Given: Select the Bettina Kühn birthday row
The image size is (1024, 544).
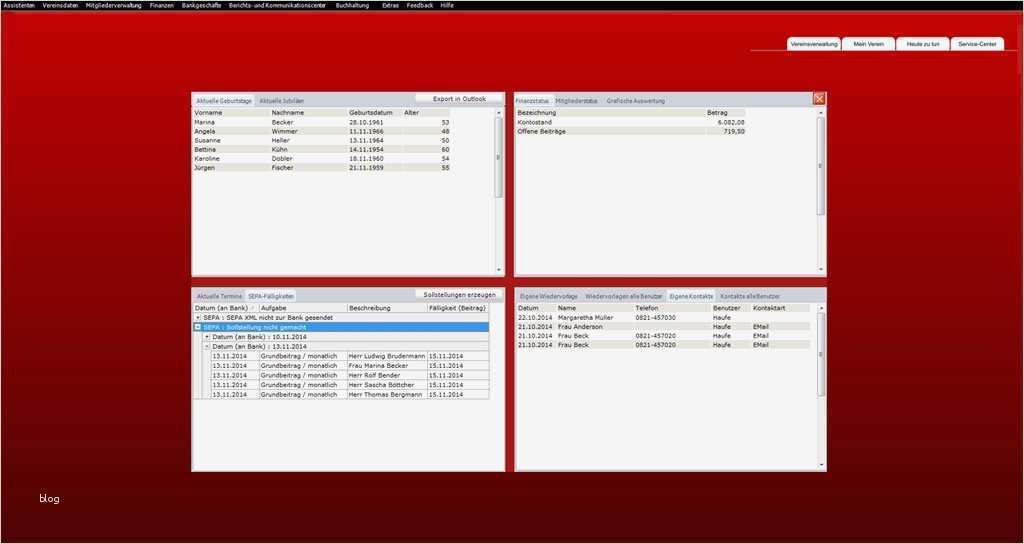Looking at the screenshot, I should pos(322,150).
